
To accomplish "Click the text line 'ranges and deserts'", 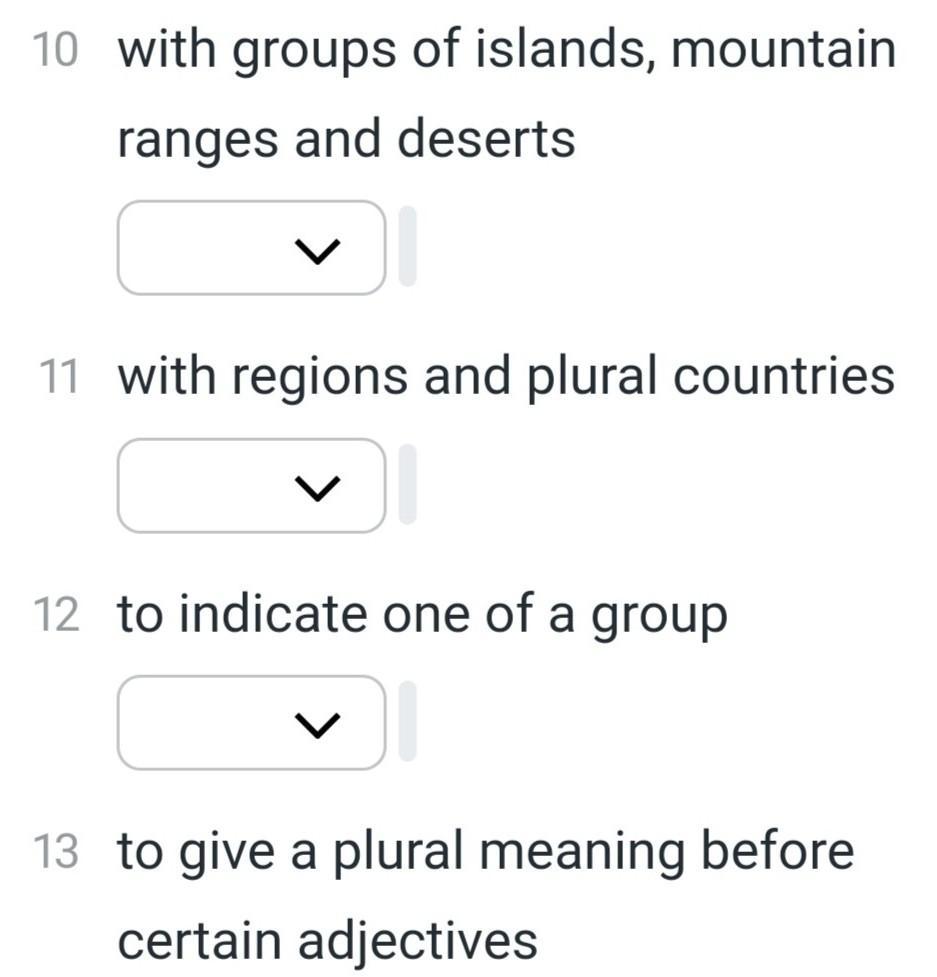I will tap(346, 140).
